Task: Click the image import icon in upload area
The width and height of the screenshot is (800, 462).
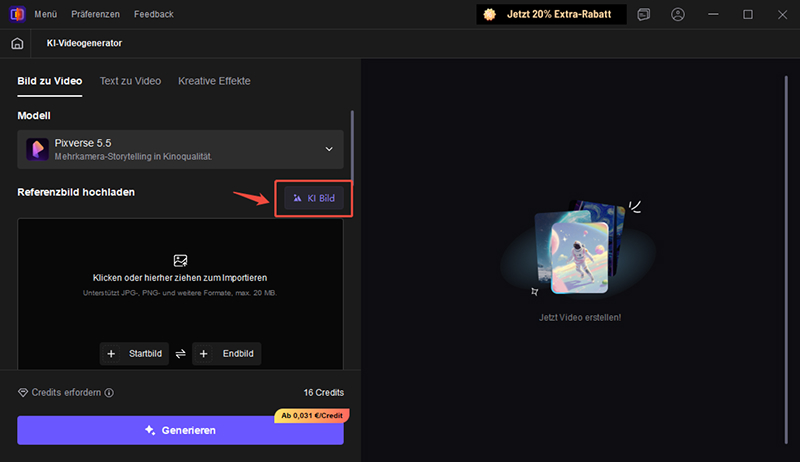Action: pos(180,260)
